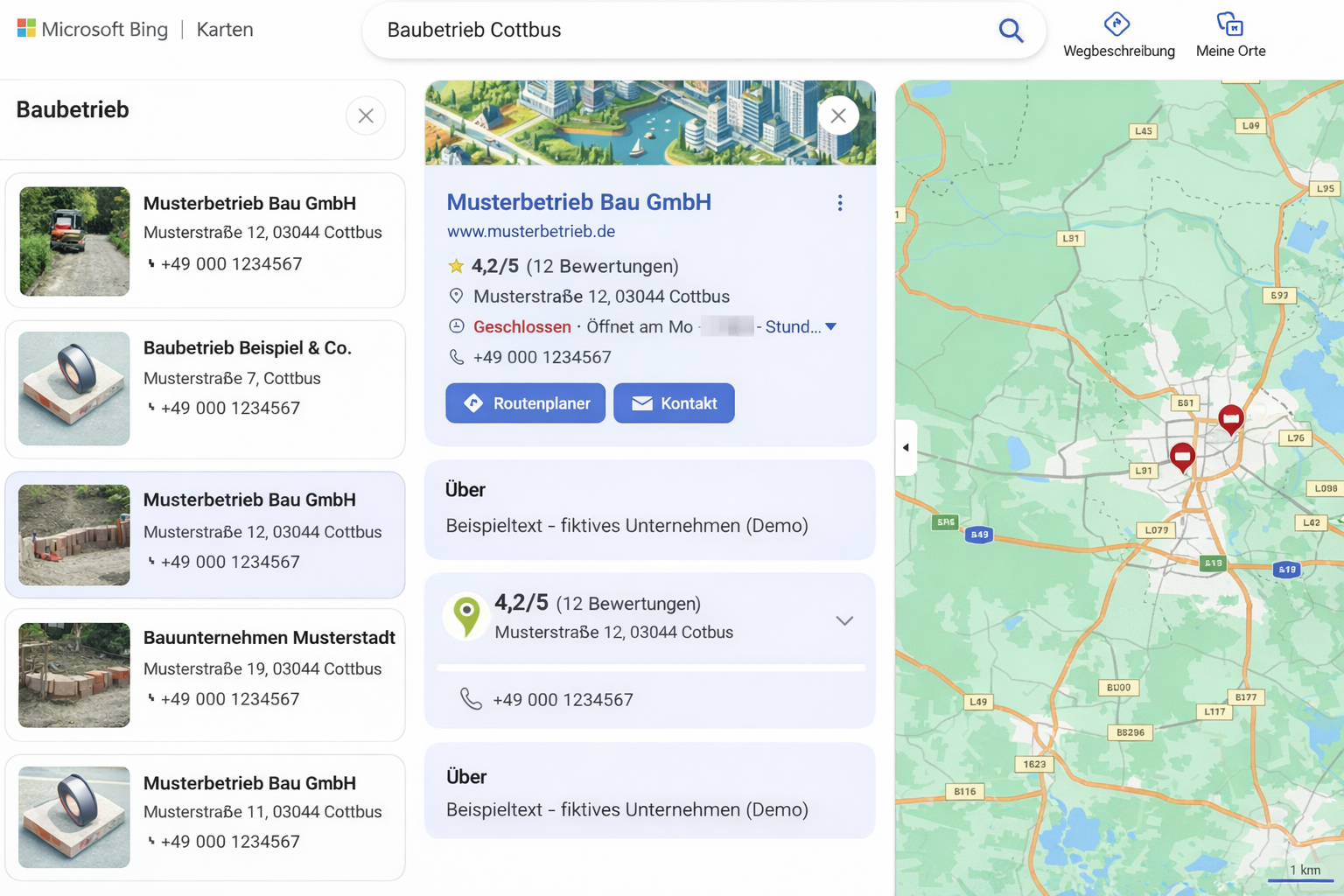Click the green map pin icon
The width and height of the screenshot is (1344, 896).
[x=466, y=617]
